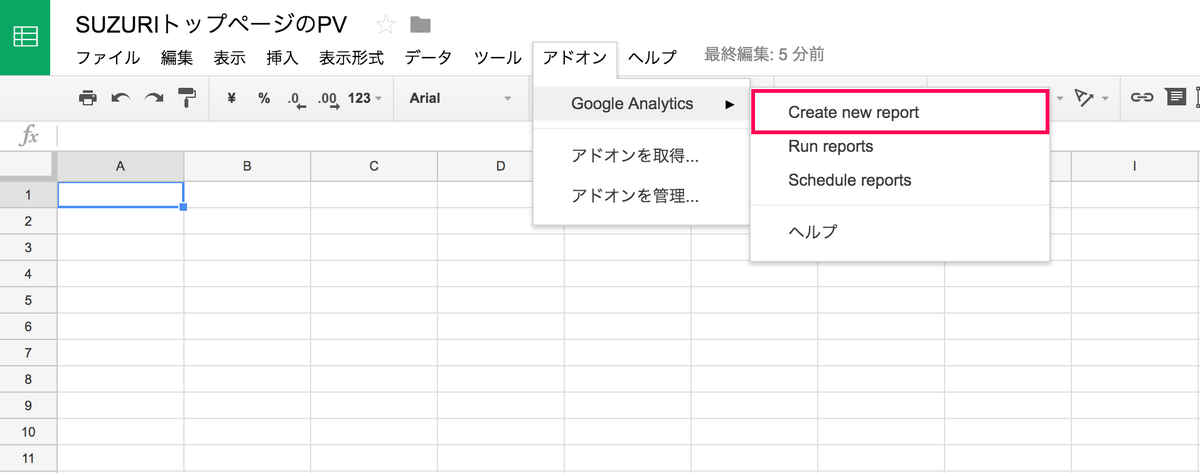Increase the decimal places

point(327,99)
